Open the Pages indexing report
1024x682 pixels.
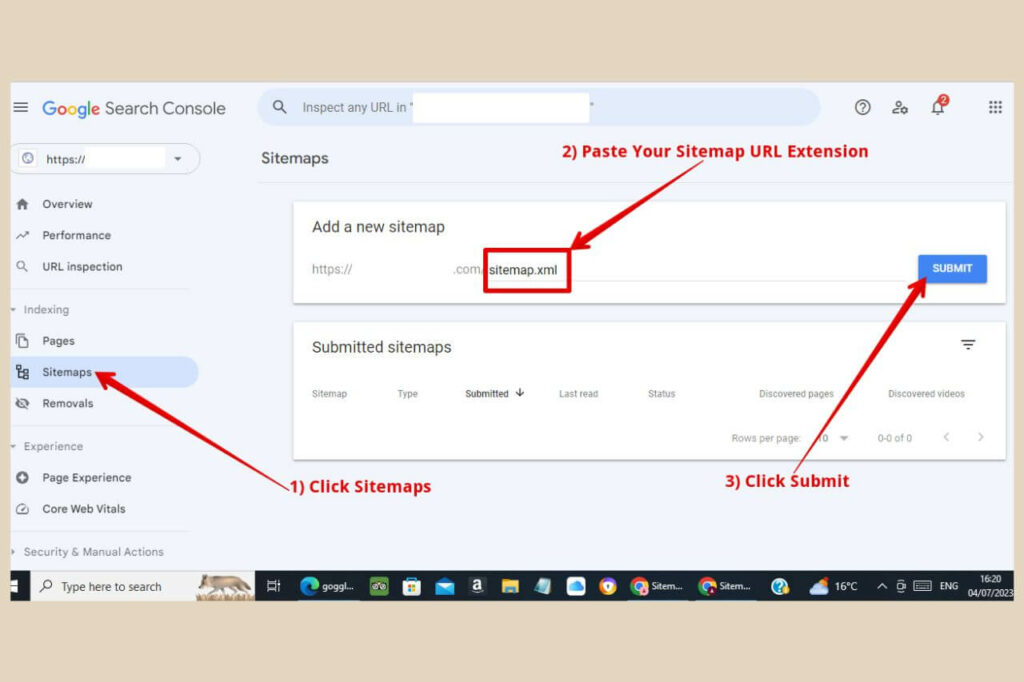pyautogui.click(x=58, y=341)
